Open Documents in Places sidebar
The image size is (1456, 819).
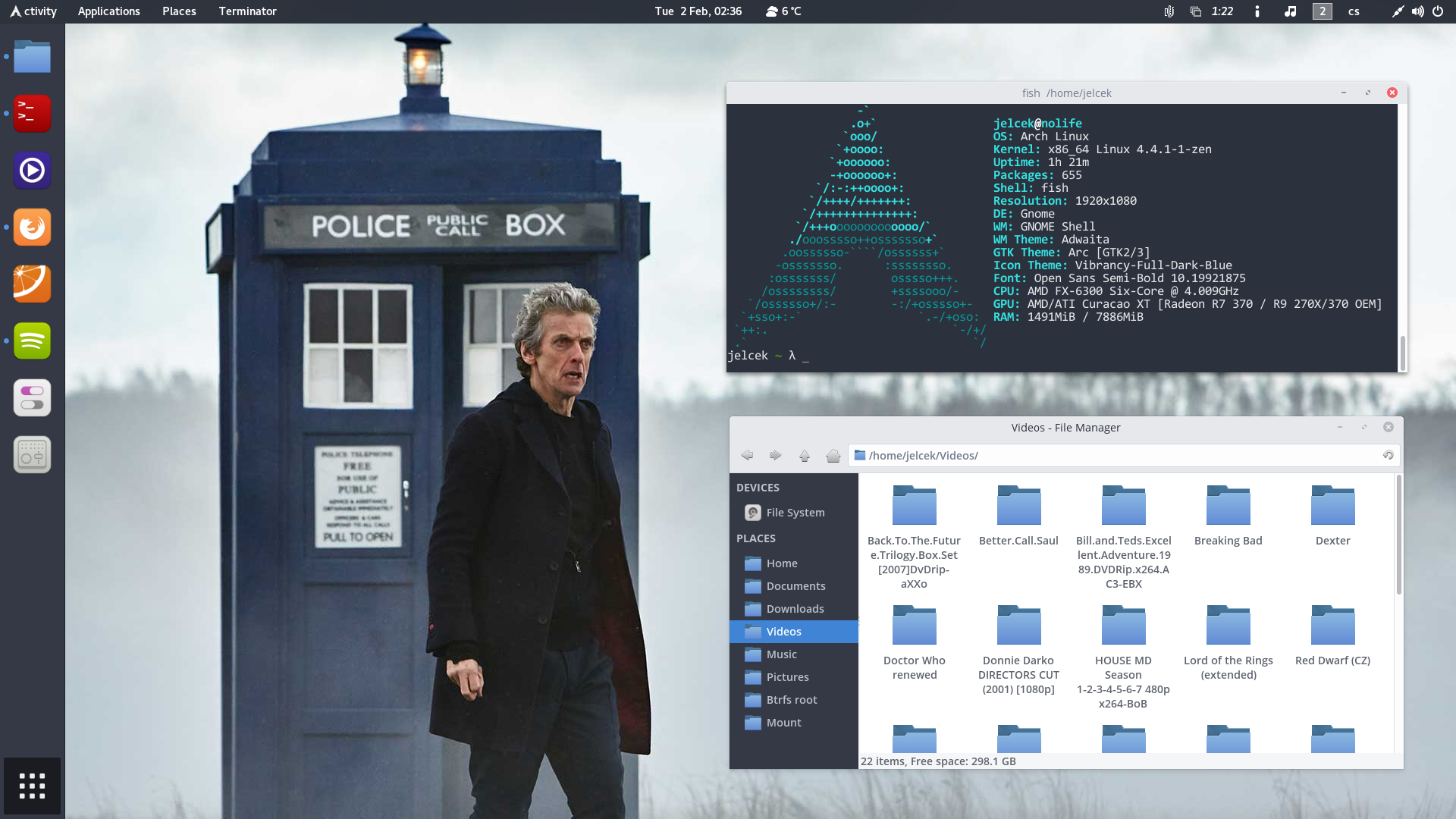[793, 586]
